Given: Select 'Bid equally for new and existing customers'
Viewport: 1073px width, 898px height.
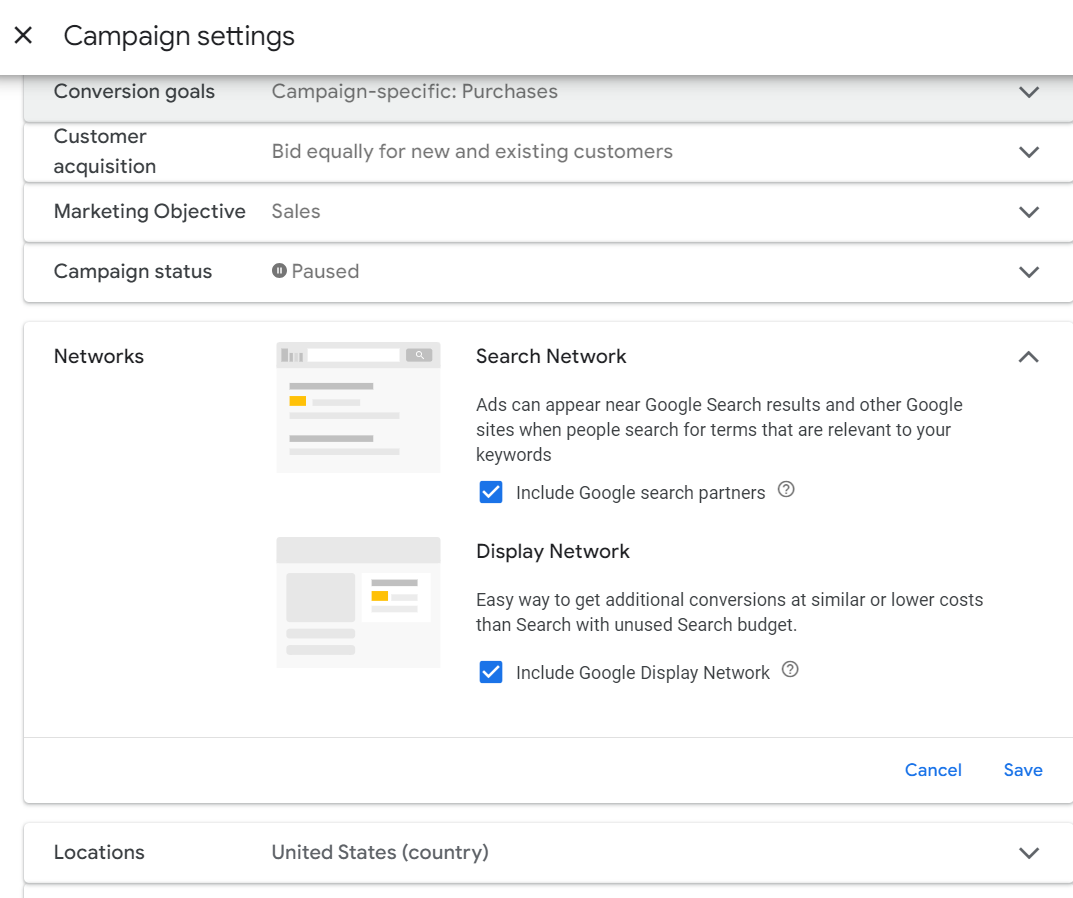Looking at the screenshot, I should 472,151.
